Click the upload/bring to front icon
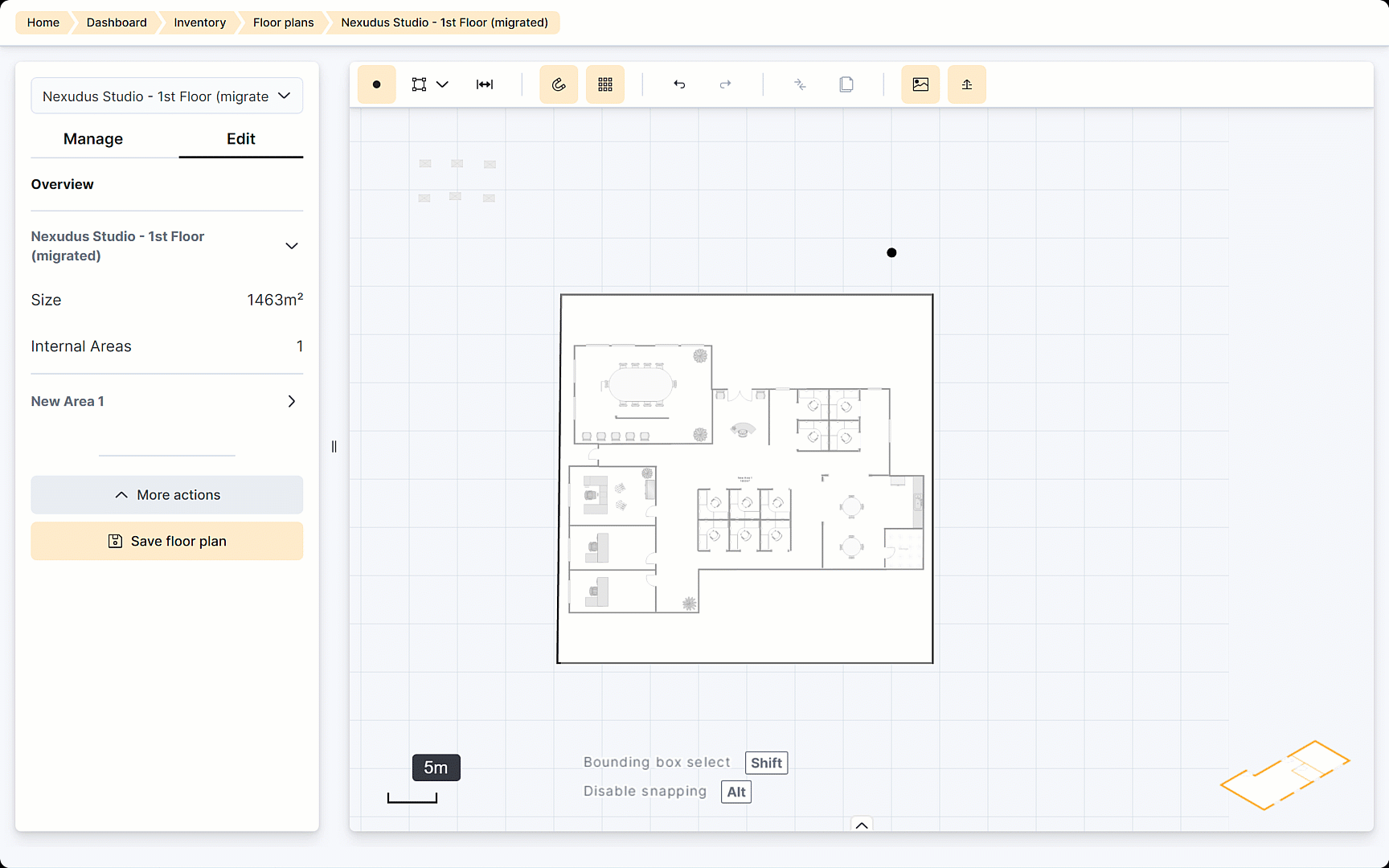Viewport: 1389px width, 868px height. click(967, 84)
